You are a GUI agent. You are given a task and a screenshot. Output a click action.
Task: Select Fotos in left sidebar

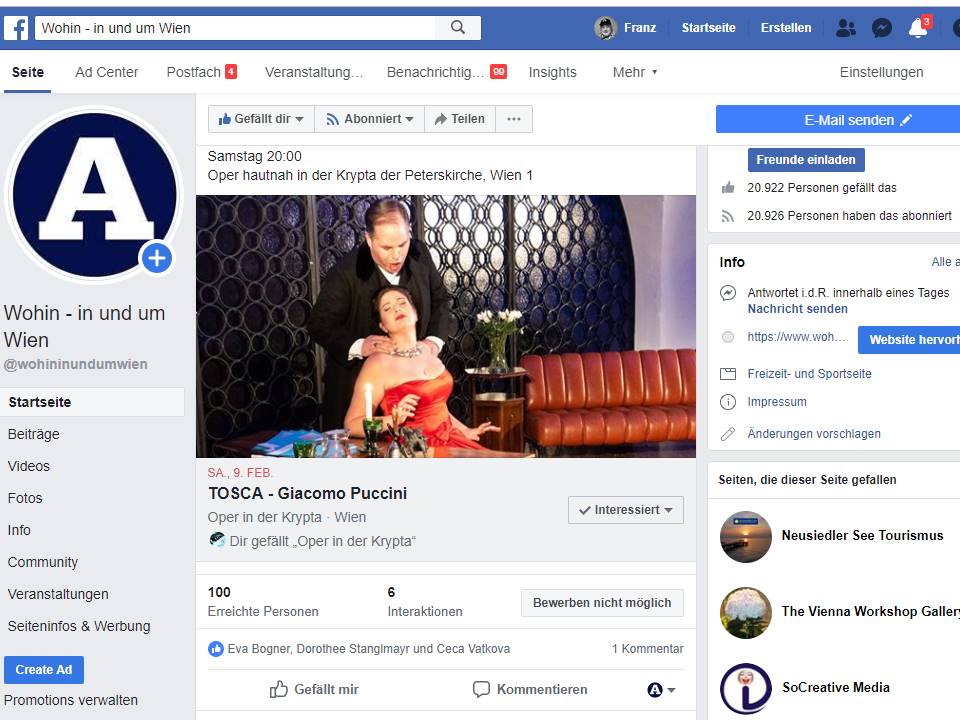coord(25,498)
